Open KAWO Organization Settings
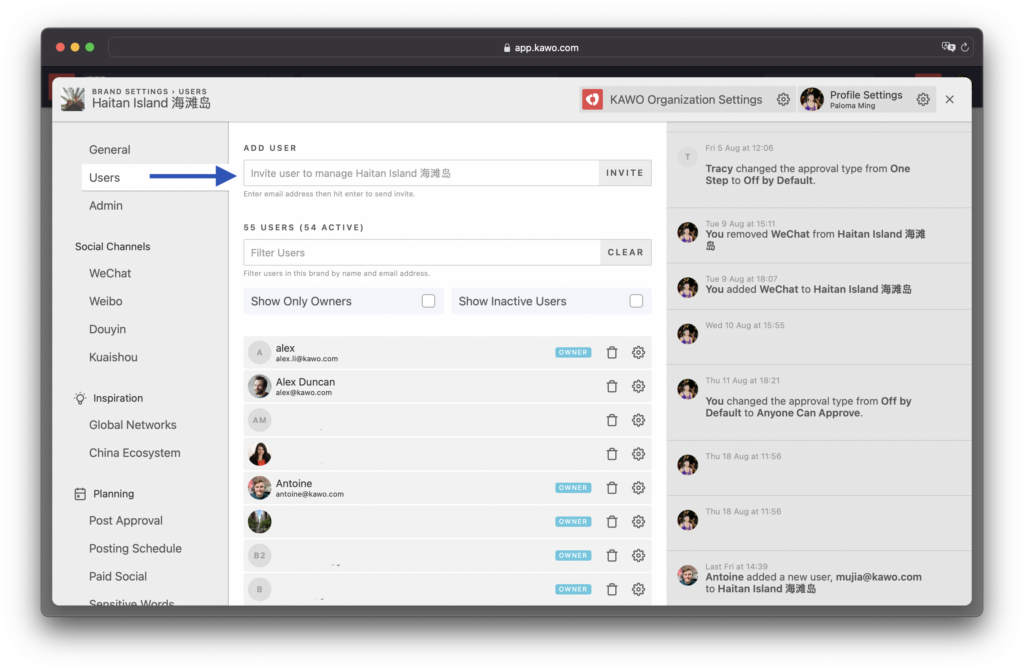1024x671 pixels. (x=686, y=99)
